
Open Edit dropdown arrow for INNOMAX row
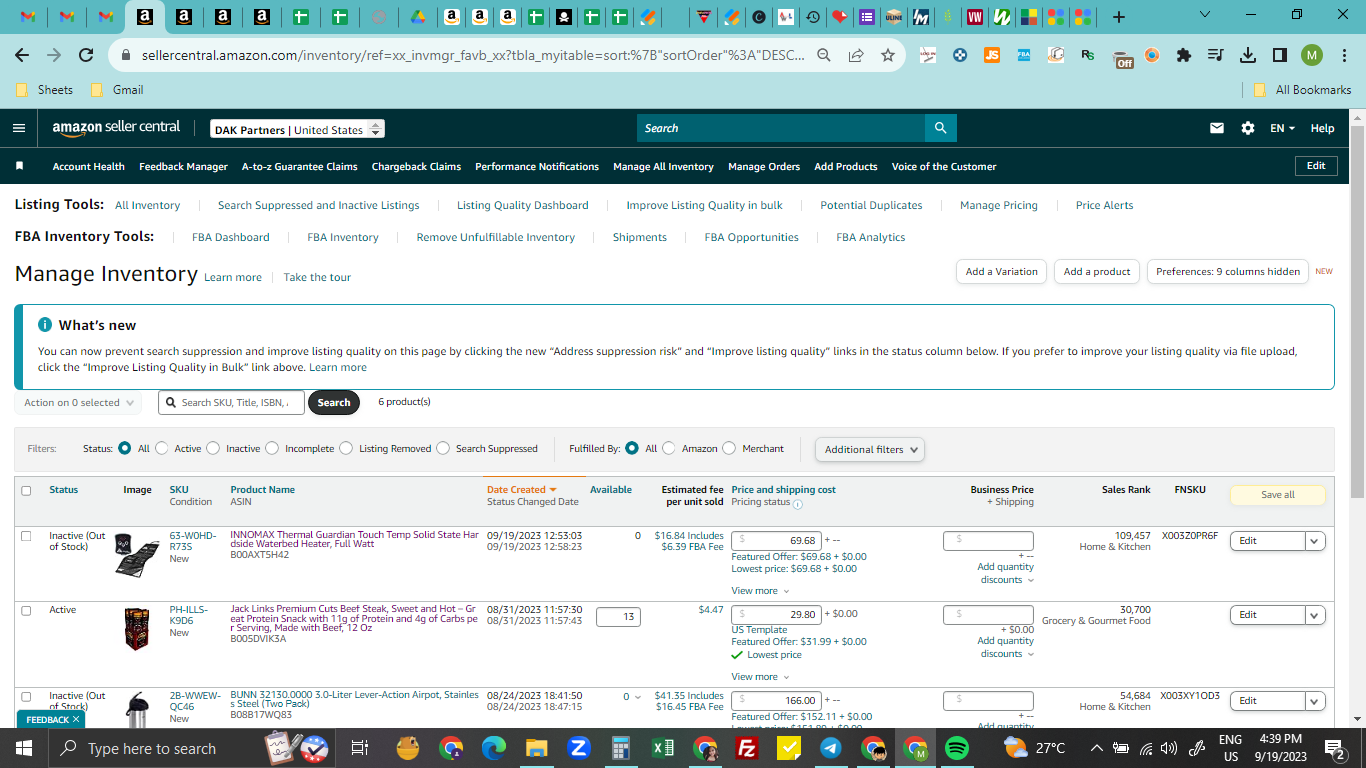point(1316,541)
